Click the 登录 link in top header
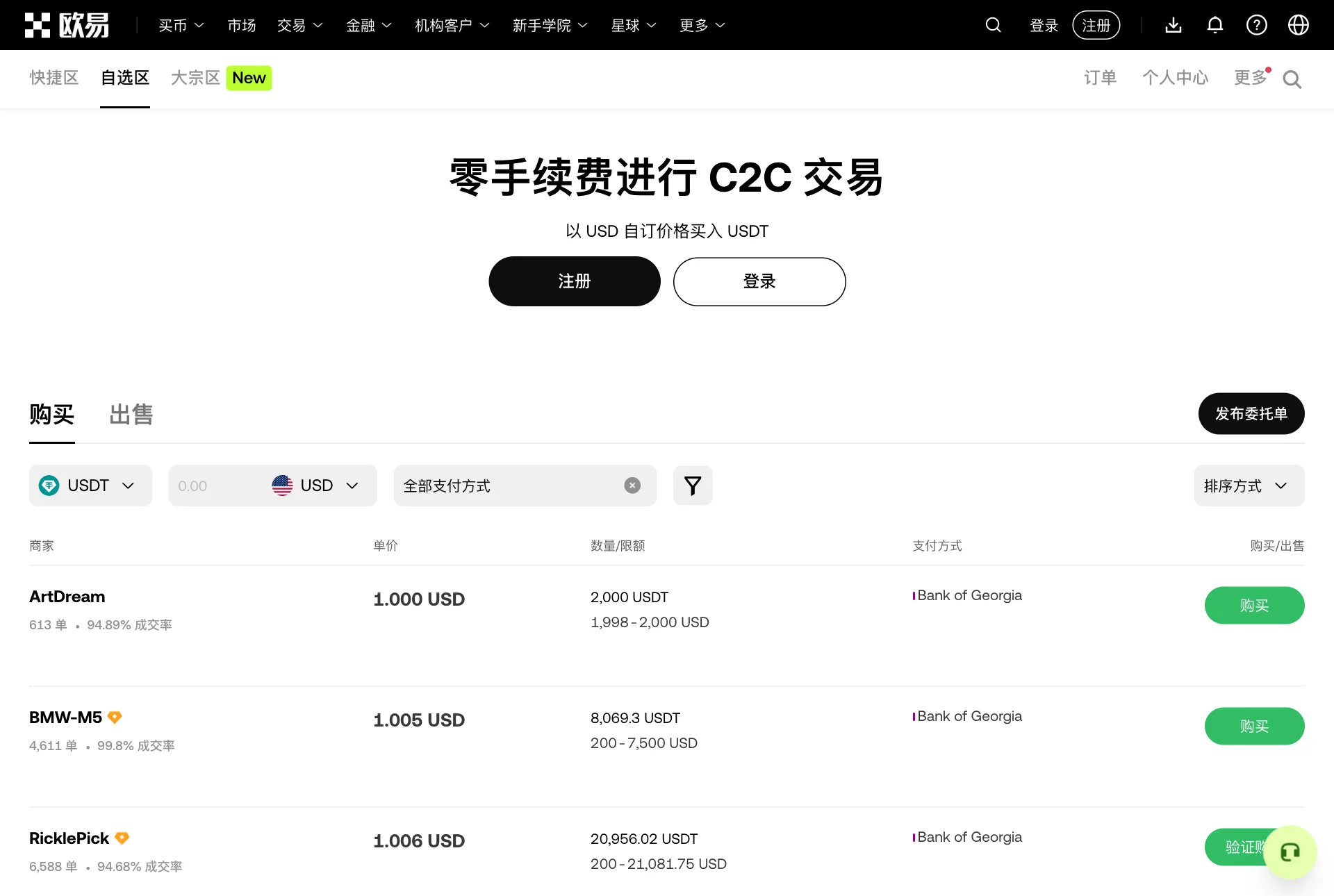 pyautogui.click(x=1044, y=26)
